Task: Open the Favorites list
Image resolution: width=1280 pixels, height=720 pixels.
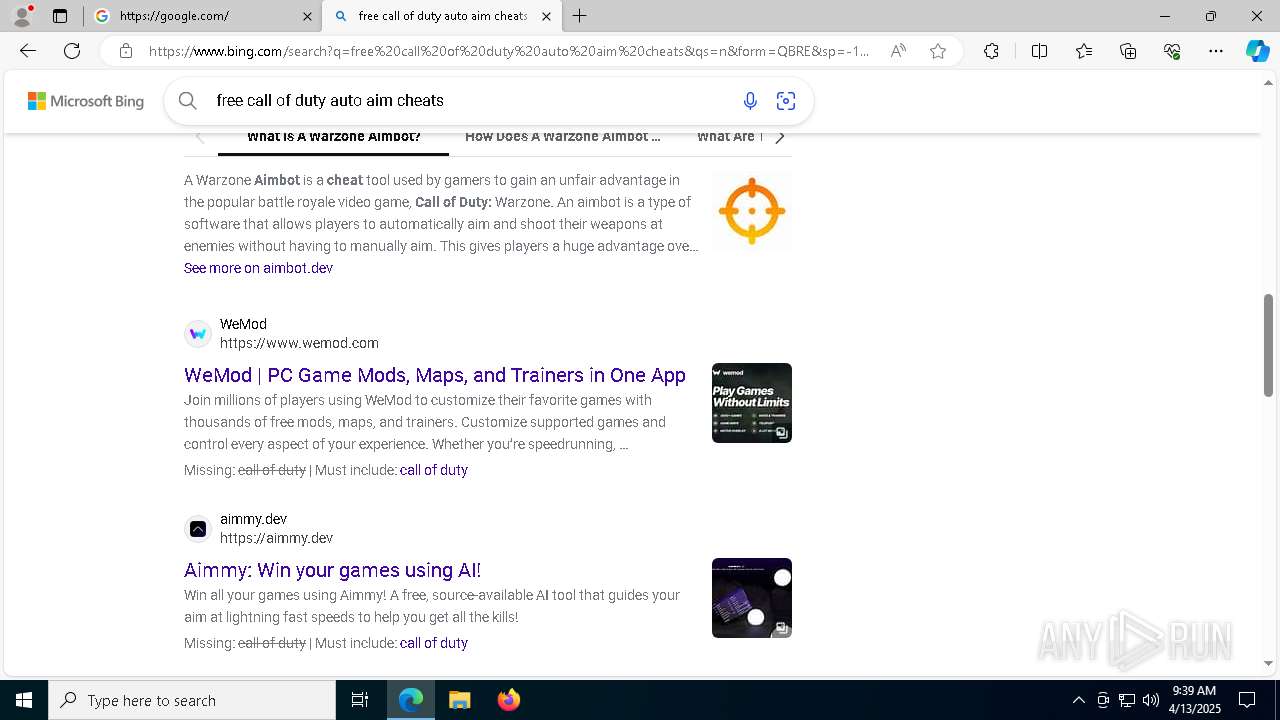Action: pos(1084,51)
